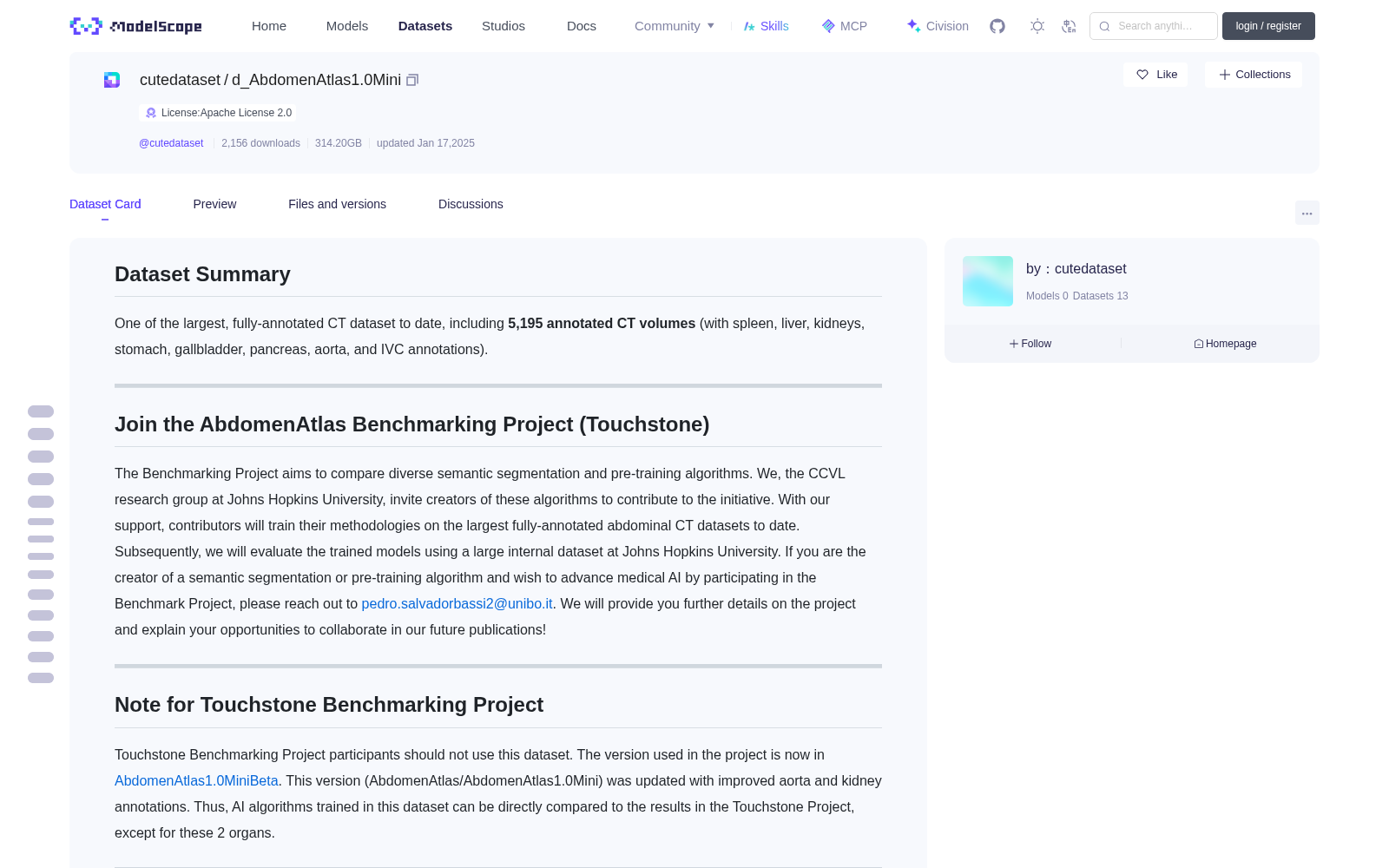Click the '314.20GB' size text
The height and width of the screenshot is (868, 1389).
(x=339, y=143)
